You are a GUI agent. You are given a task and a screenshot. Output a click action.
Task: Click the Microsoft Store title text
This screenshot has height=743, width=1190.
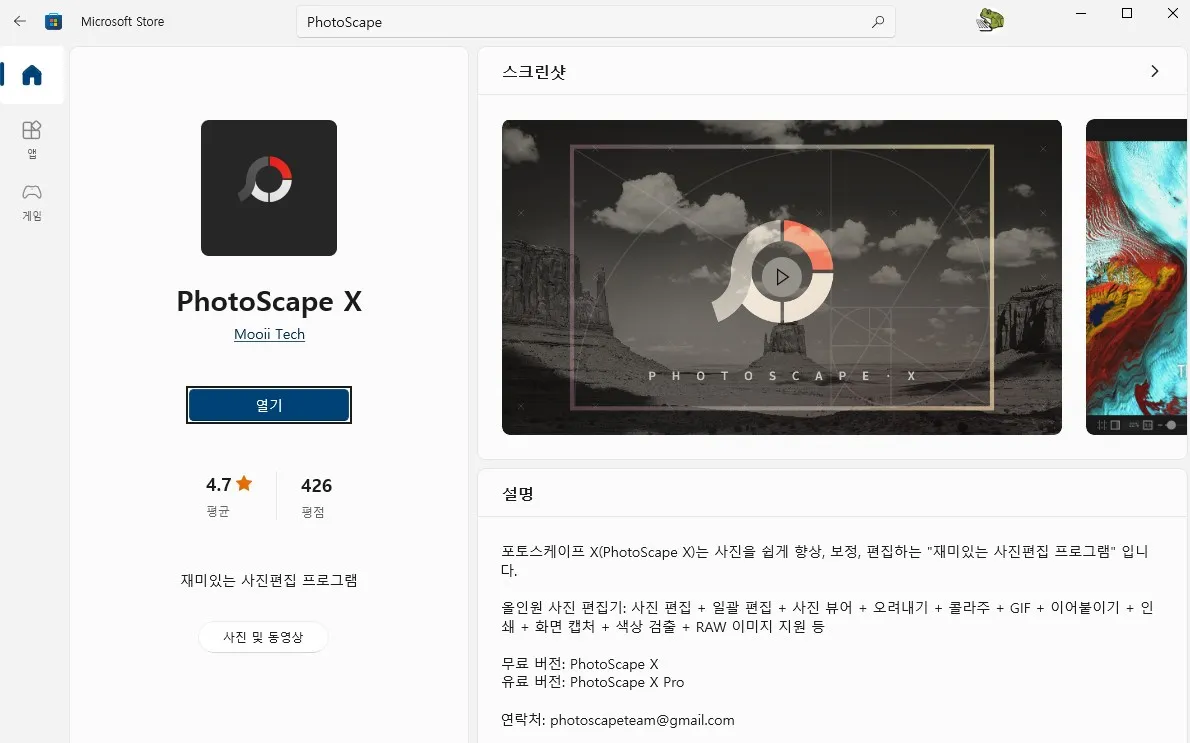[x=122, y=21]
